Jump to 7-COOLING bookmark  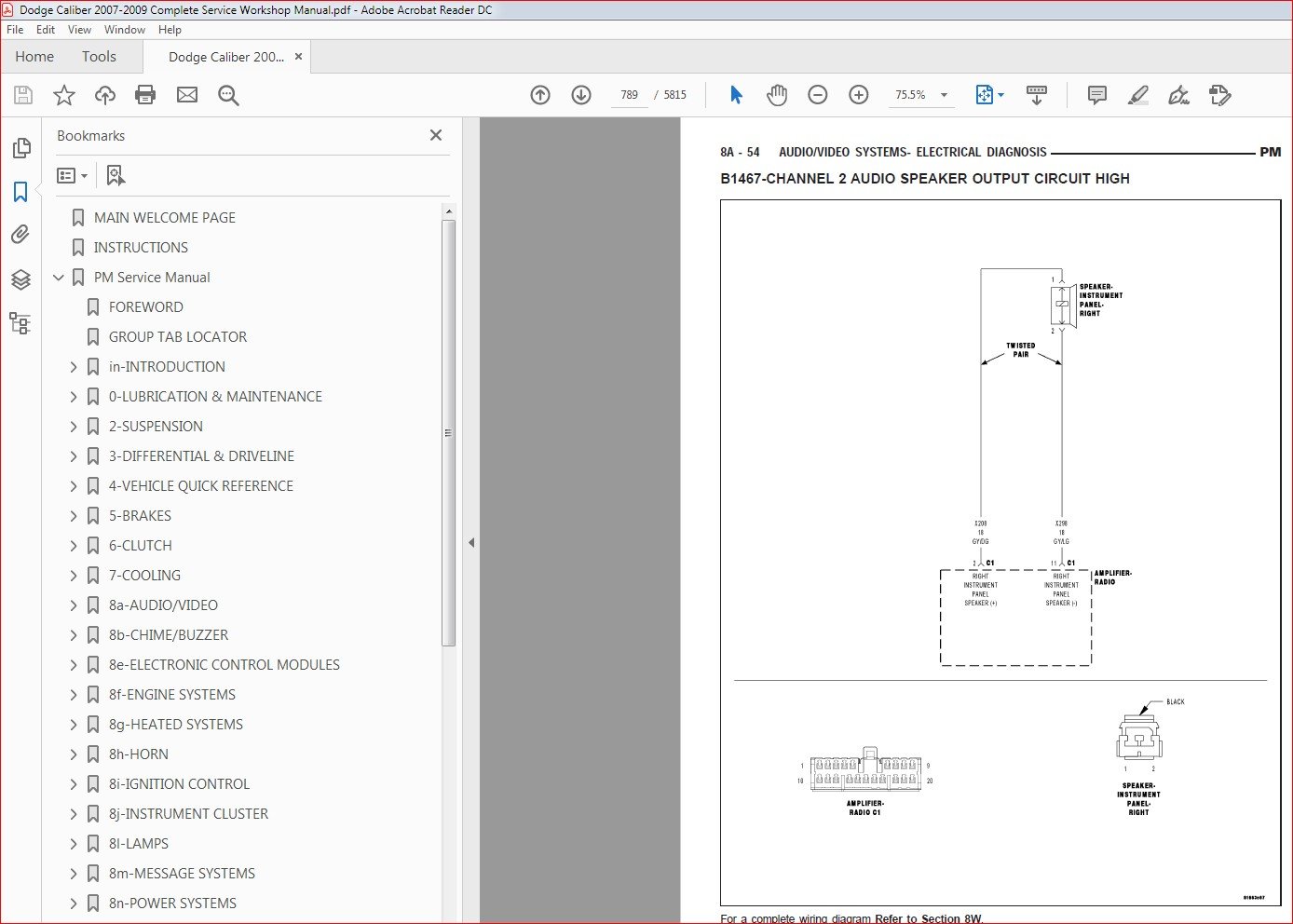pos(144,576)
